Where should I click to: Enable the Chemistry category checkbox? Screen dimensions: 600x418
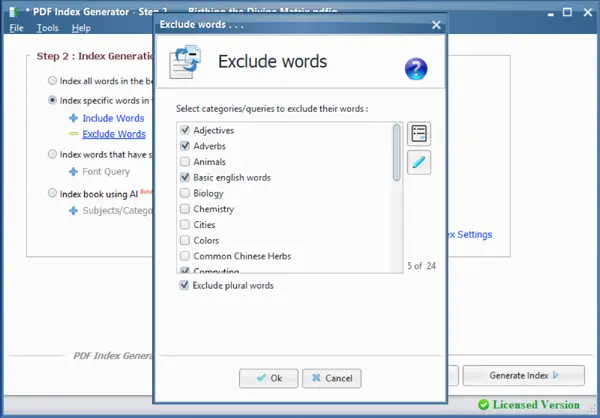(x=185, y=209)
